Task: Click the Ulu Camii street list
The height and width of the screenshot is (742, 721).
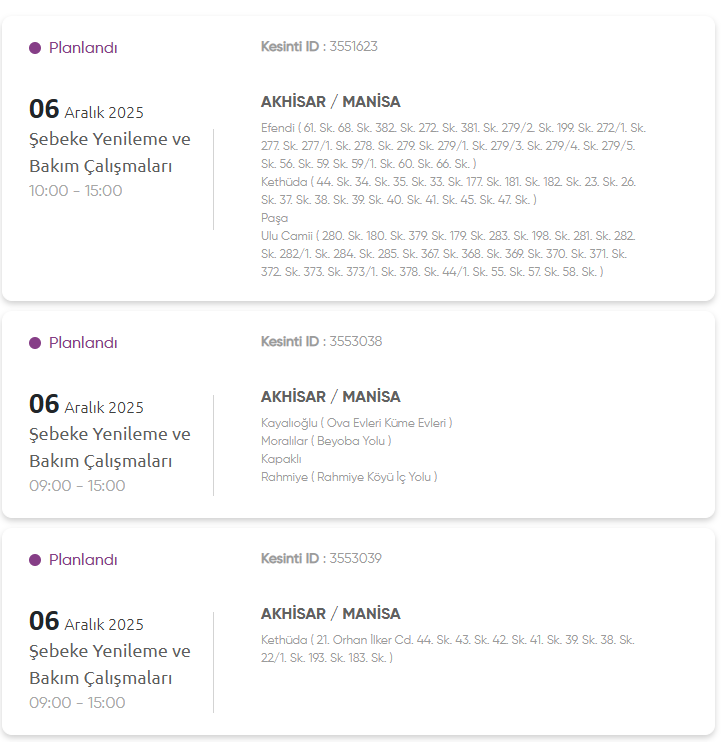Action: 448,254
